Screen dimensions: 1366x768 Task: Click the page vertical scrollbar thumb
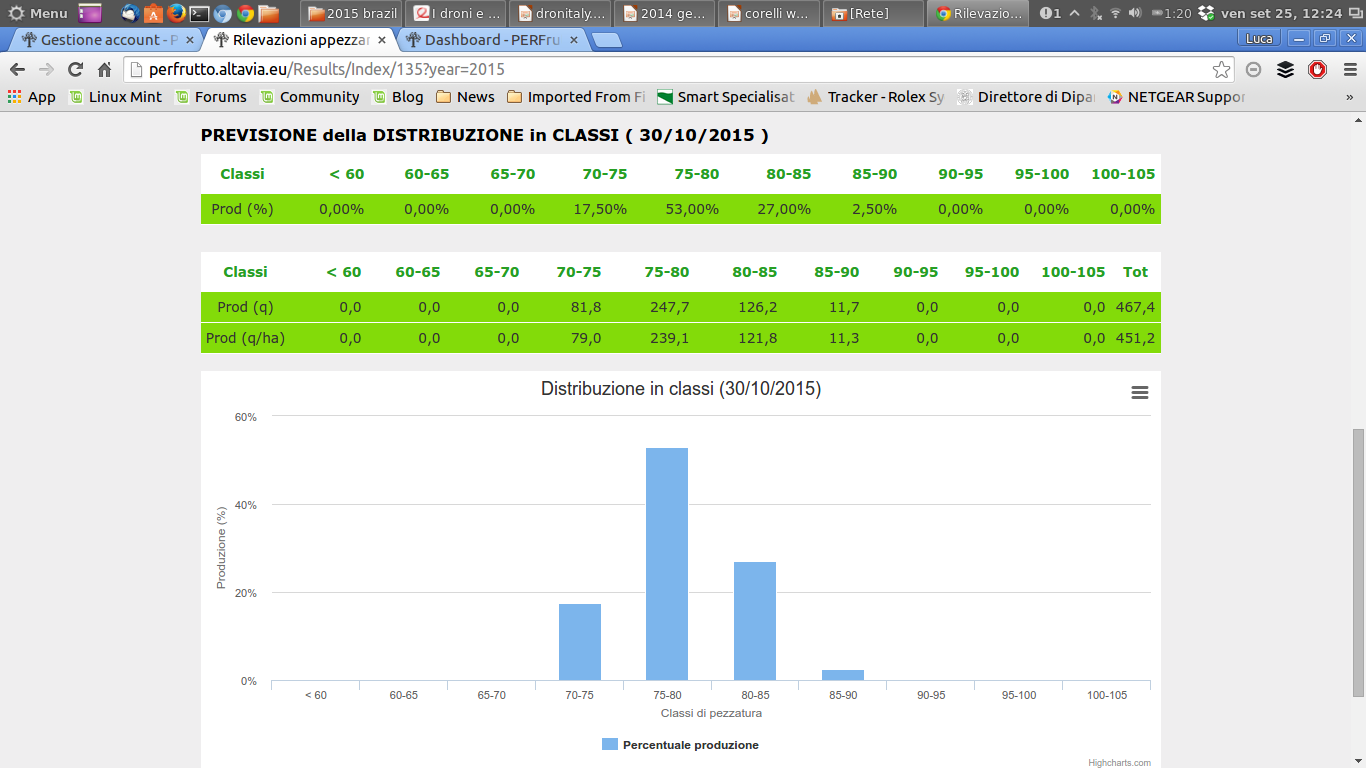[1358, 563]
